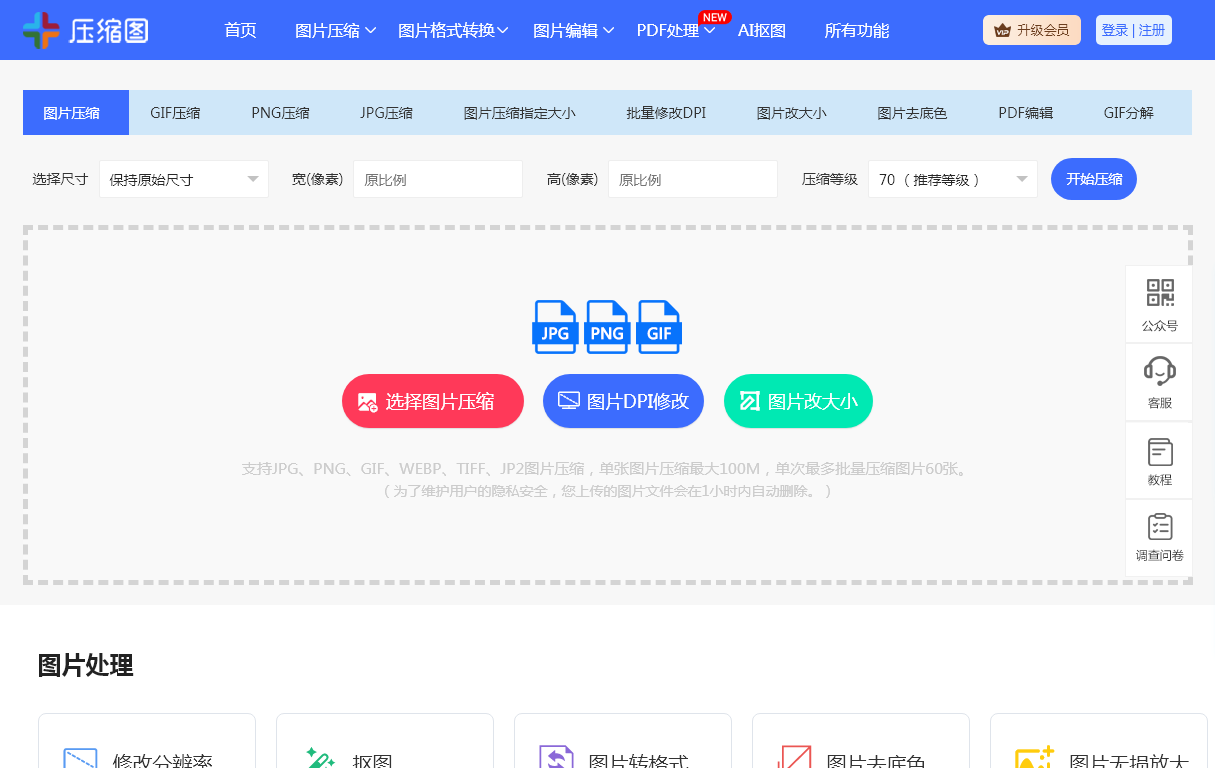Expand the 选择尺寸 dropdown

(x=184, y=180)
